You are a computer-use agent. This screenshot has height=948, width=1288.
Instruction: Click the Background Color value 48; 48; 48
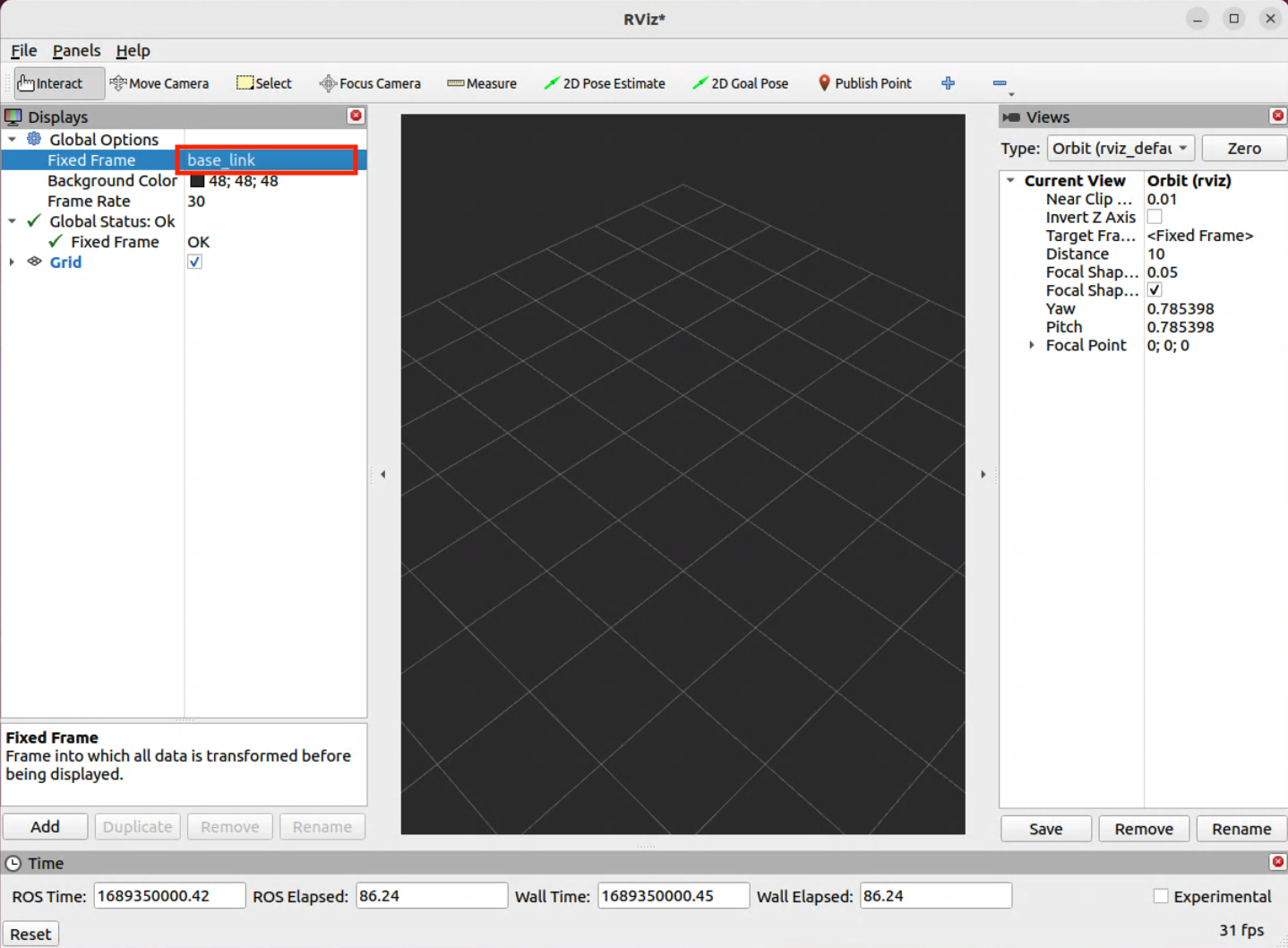(x=244, y=181)
